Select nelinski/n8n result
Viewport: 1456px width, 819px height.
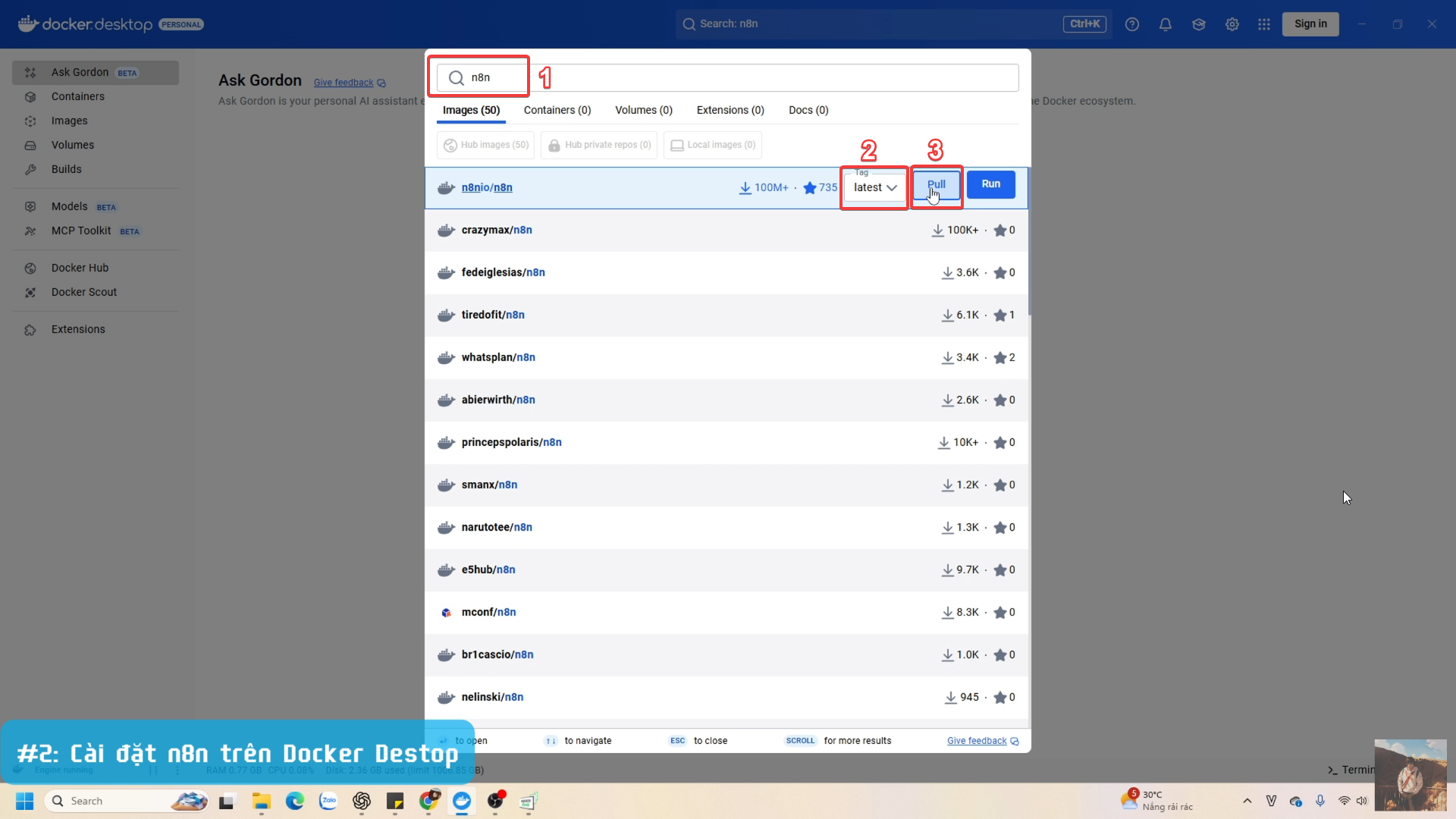(726, 697)
